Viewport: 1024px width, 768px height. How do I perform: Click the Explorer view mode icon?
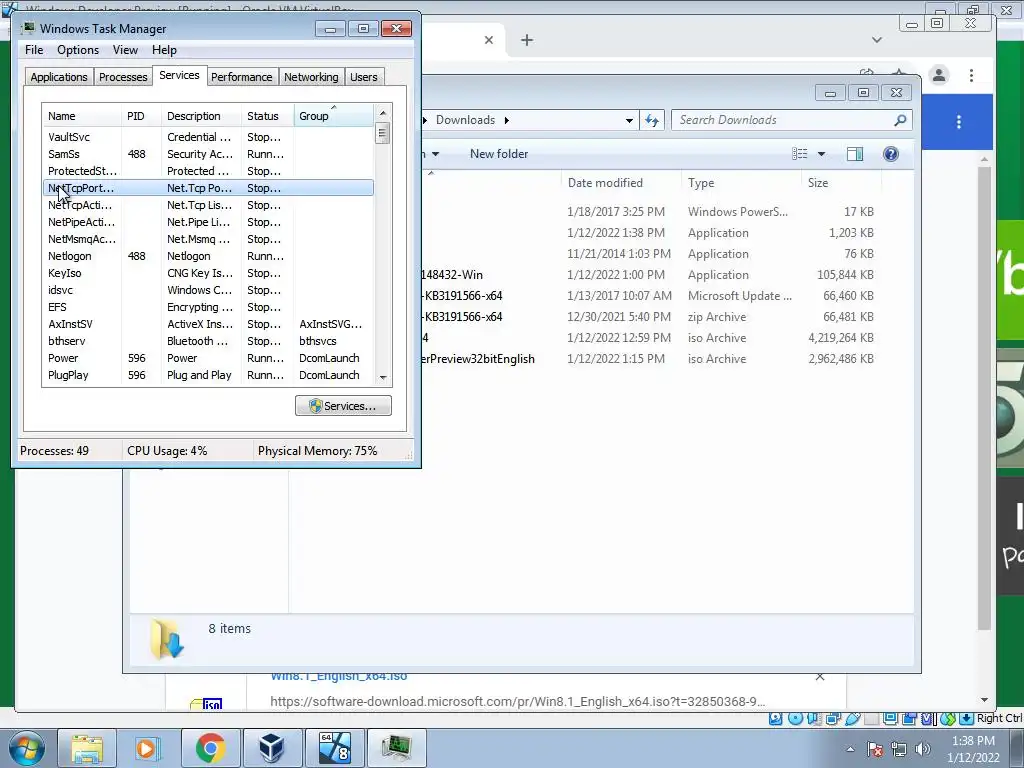(799, 154)
